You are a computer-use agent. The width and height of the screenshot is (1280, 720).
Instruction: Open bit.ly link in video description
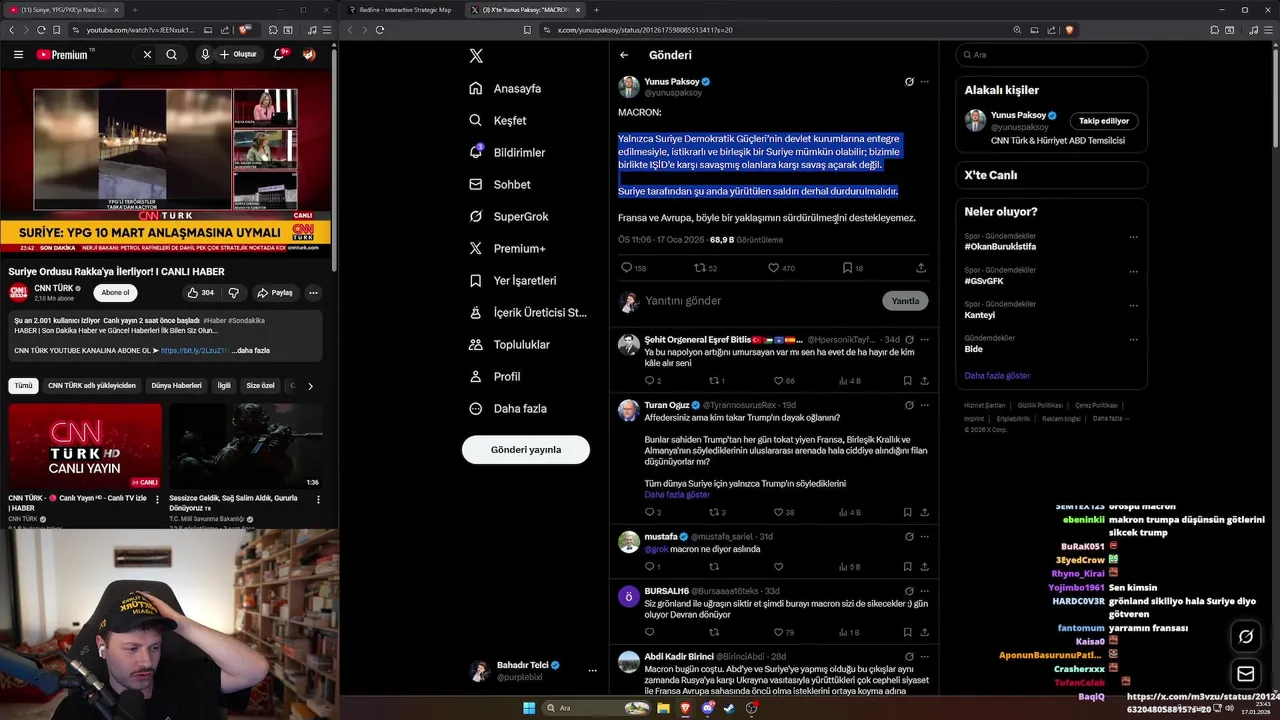pos(195,350)
